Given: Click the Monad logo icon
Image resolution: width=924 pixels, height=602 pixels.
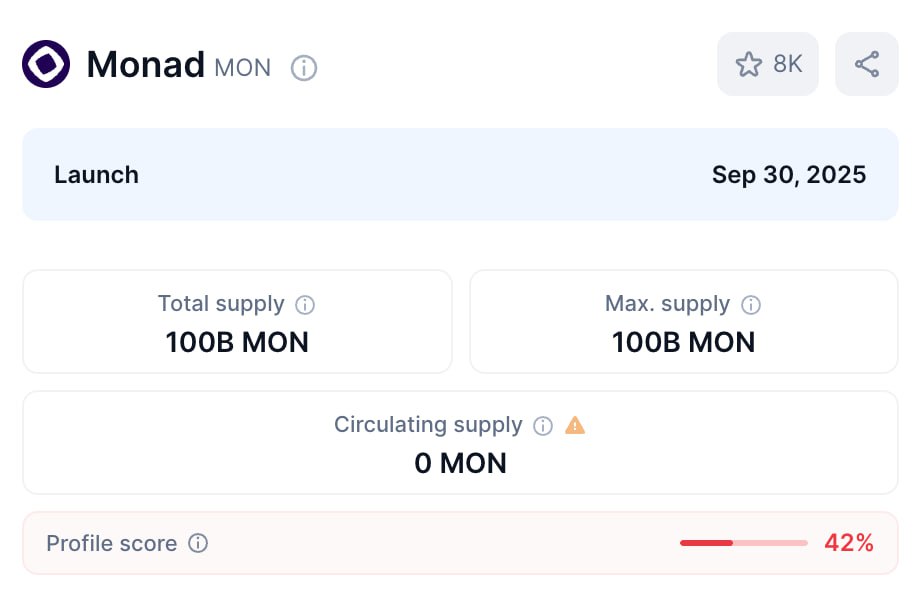Looking at the screenshot, I should click(x=46, y=64).
